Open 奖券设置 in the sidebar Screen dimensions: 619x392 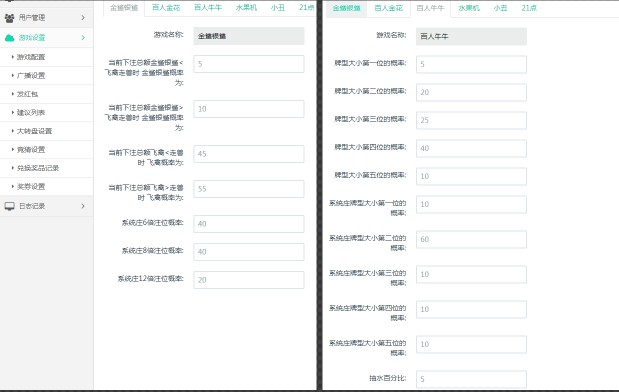point(47,186)
